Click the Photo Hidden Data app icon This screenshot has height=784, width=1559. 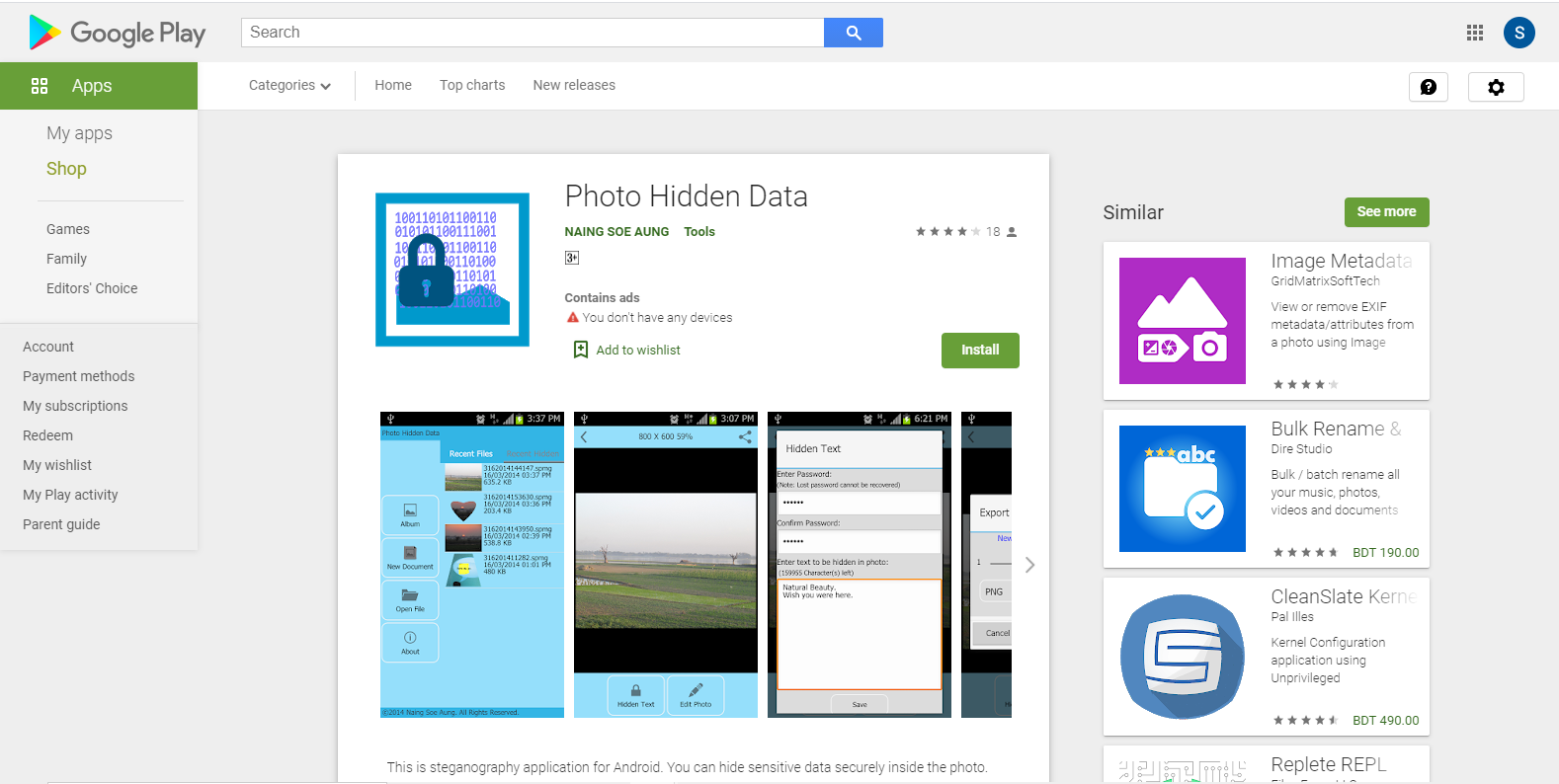coord(452,270)
